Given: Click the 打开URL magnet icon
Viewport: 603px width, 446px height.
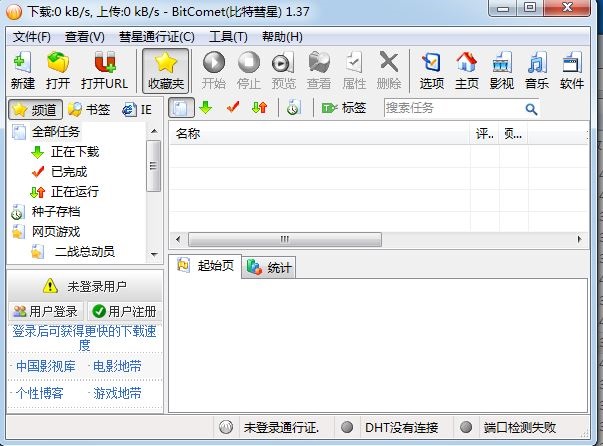Looking at the screenshot, I should [x=104, y=71].
